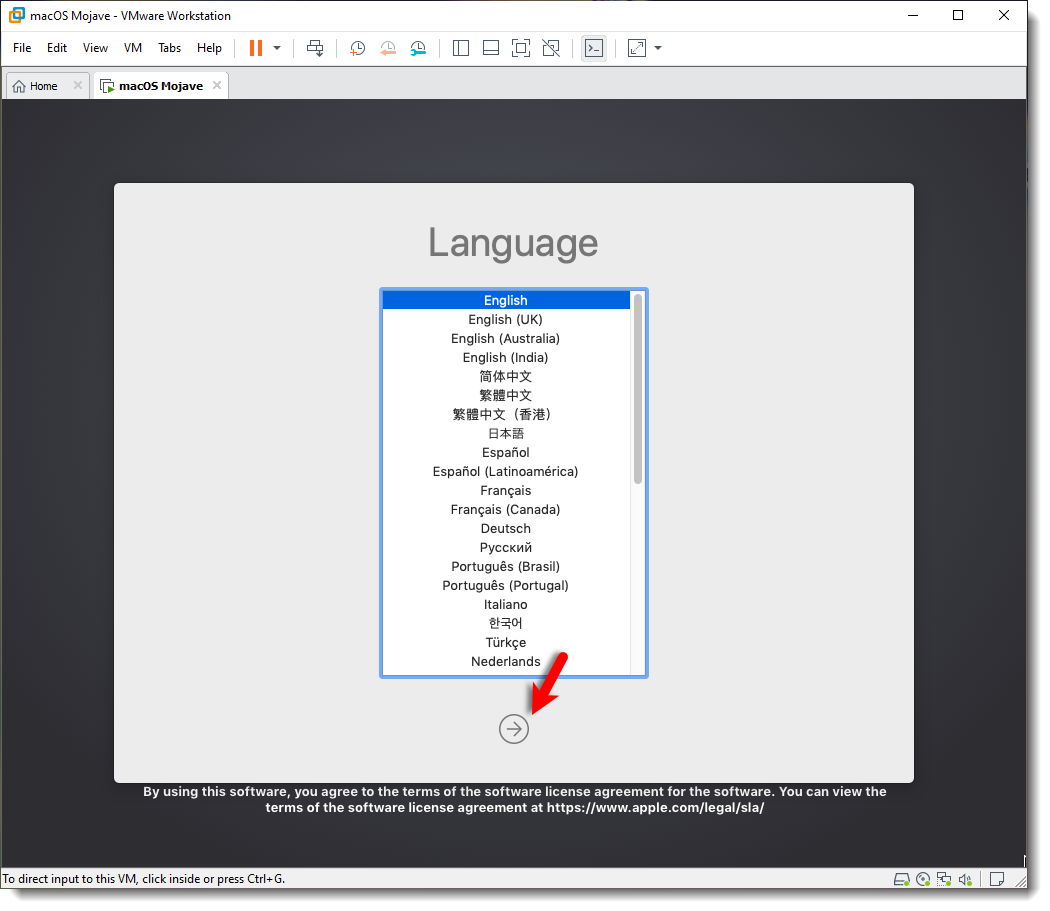1050x911 pixels.
Task: Toggle the console view icon
Action: 594,48
